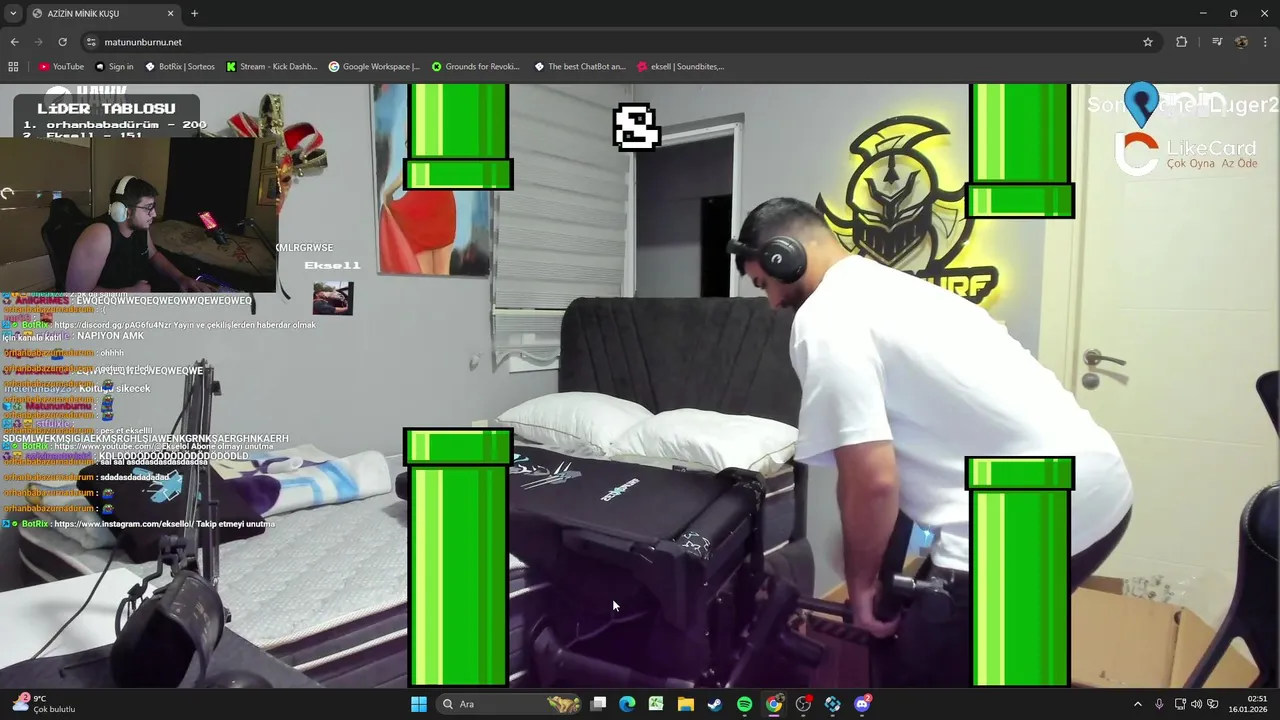
Task: Open the weather widget showing 9°C
Action: pyautogui.click(x=45, y=704)
